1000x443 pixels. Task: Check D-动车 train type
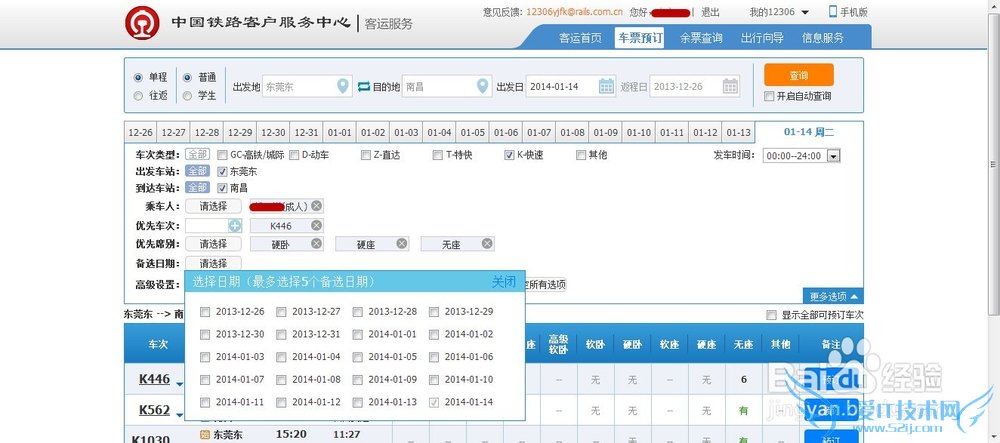pos(294,155)
